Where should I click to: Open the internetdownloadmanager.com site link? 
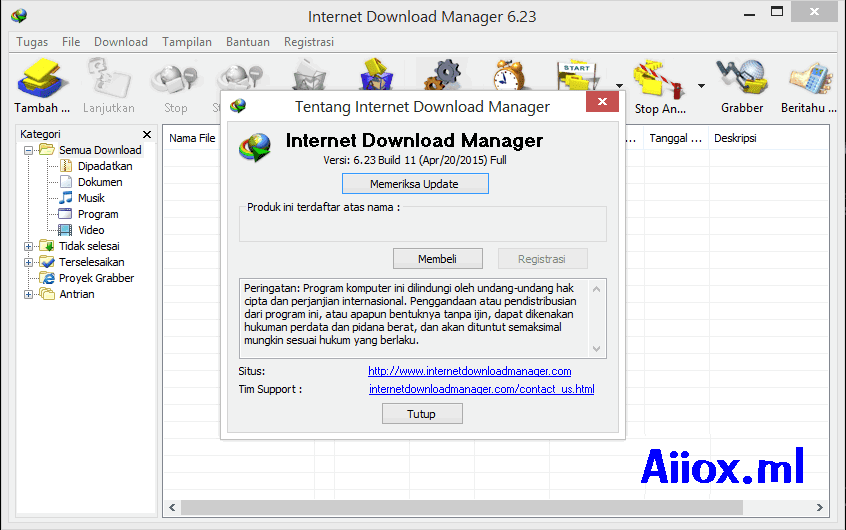coord(469,371)
